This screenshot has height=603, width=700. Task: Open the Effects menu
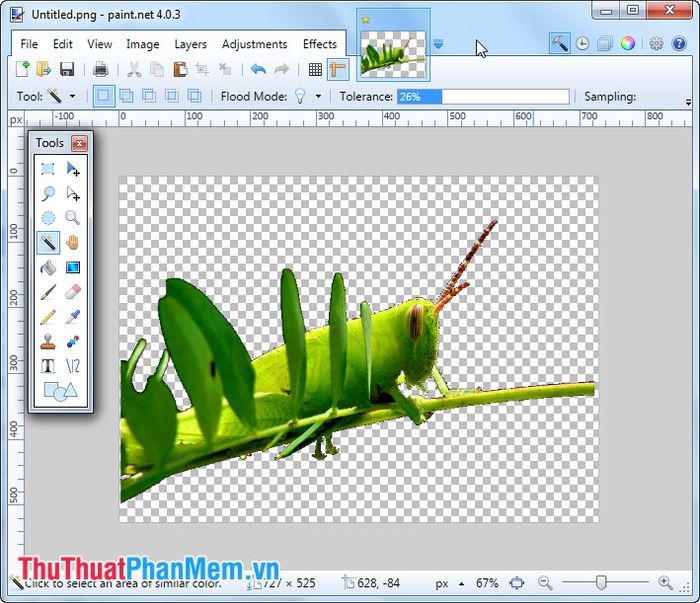click(320, 44)
